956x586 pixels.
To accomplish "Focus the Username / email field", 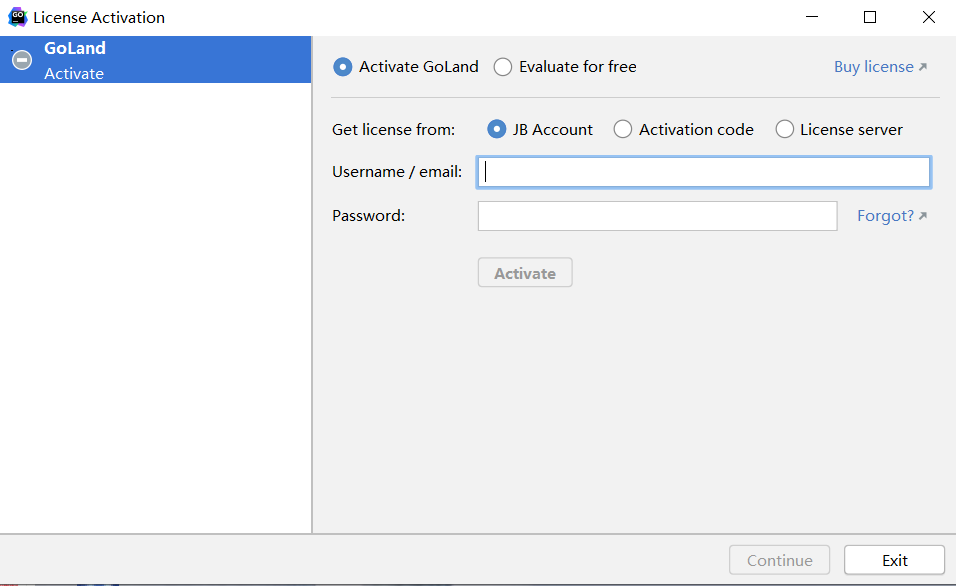I will click(704, 172).
